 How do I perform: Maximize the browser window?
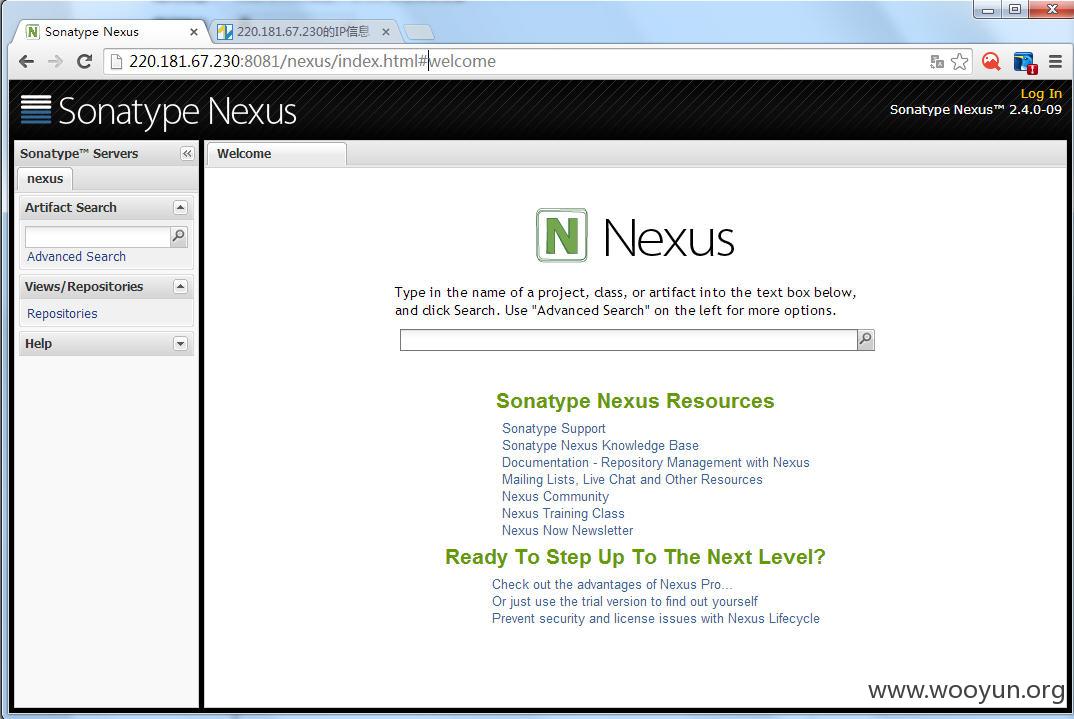(x=1014, y=10)
